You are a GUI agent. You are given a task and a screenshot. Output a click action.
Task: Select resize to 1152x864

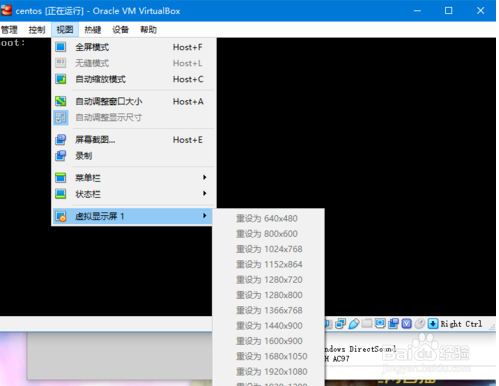(269, 264)
